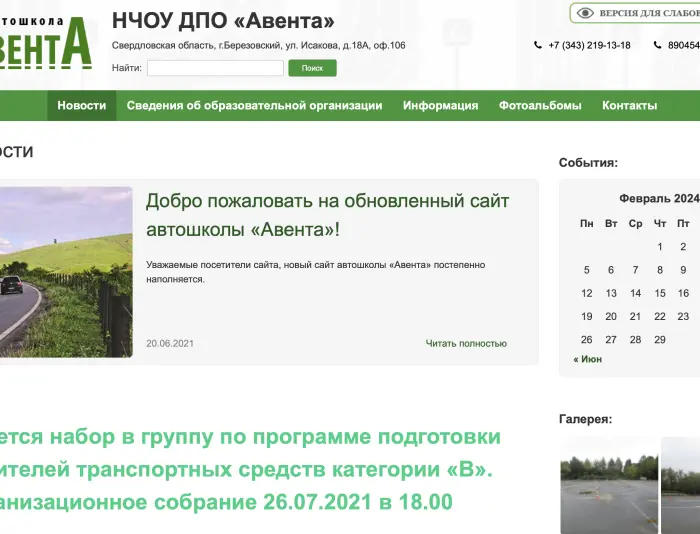Open the Контакты menu item
The image size is (700, 534).
click(x=629, y=105)
